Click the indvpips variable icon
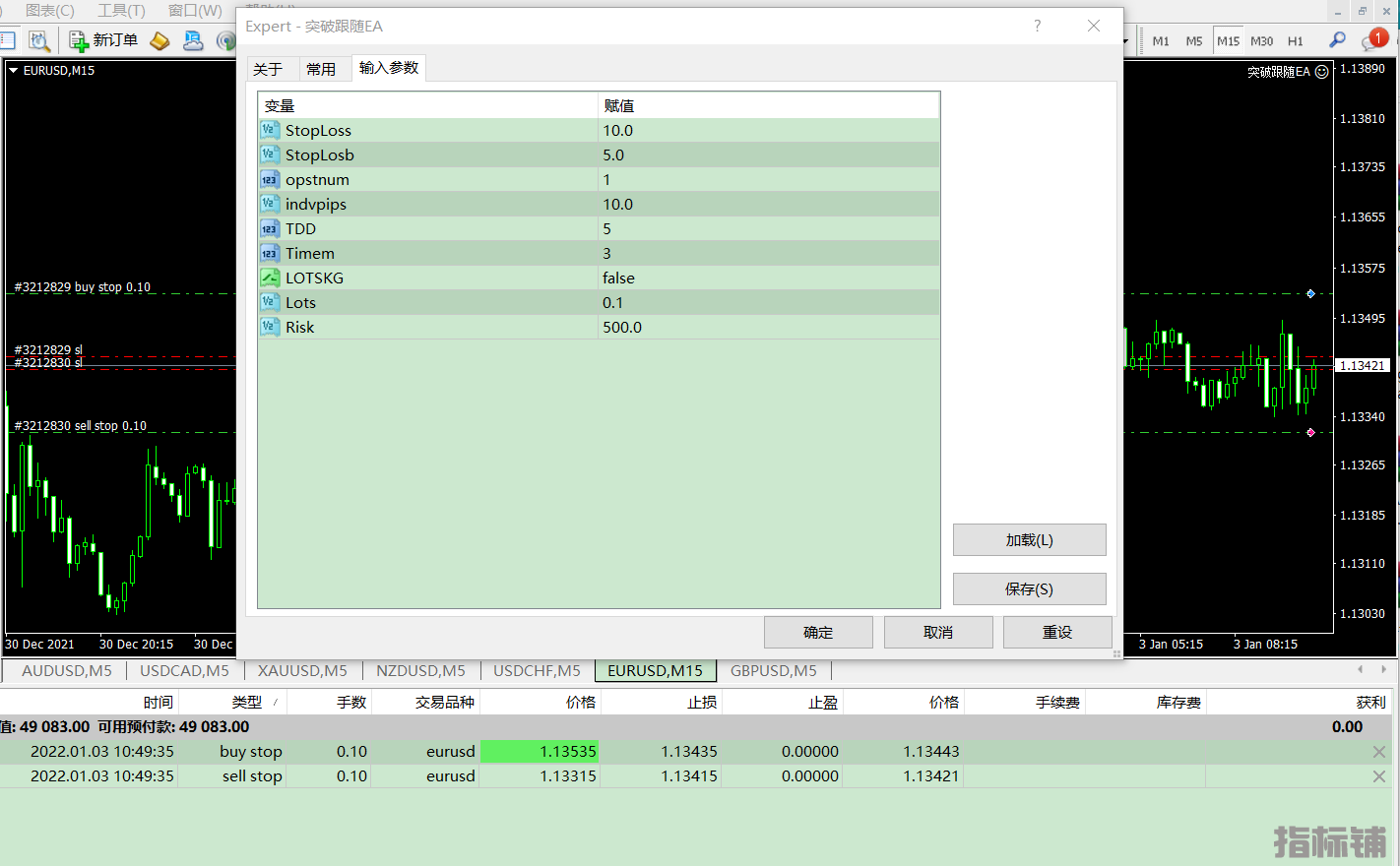1400x866 pixels. point(270,204)
